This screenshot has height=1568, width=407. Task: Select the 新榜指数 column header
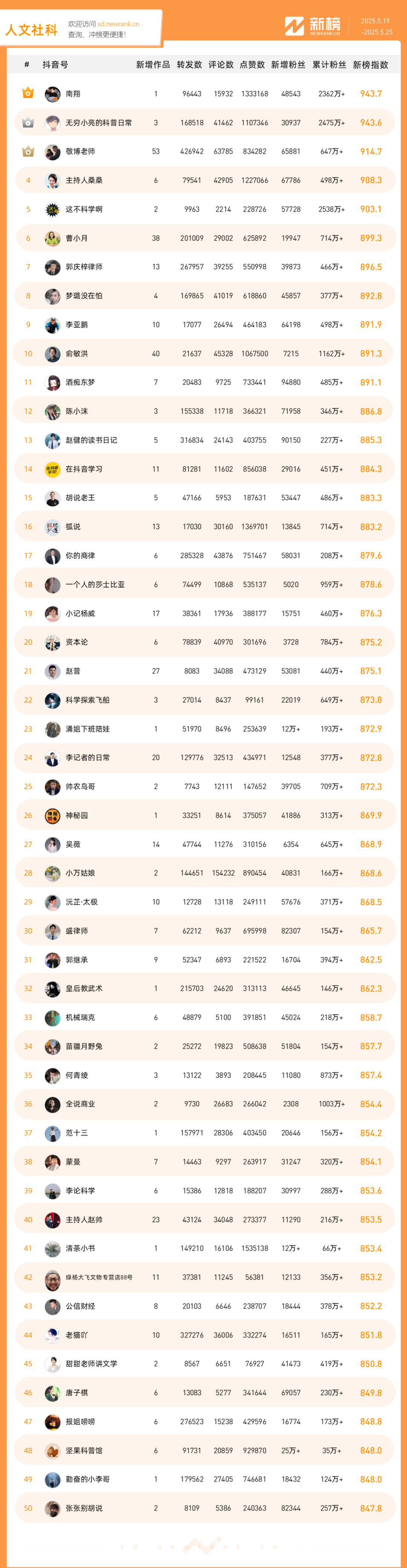[x=370, y=65]
